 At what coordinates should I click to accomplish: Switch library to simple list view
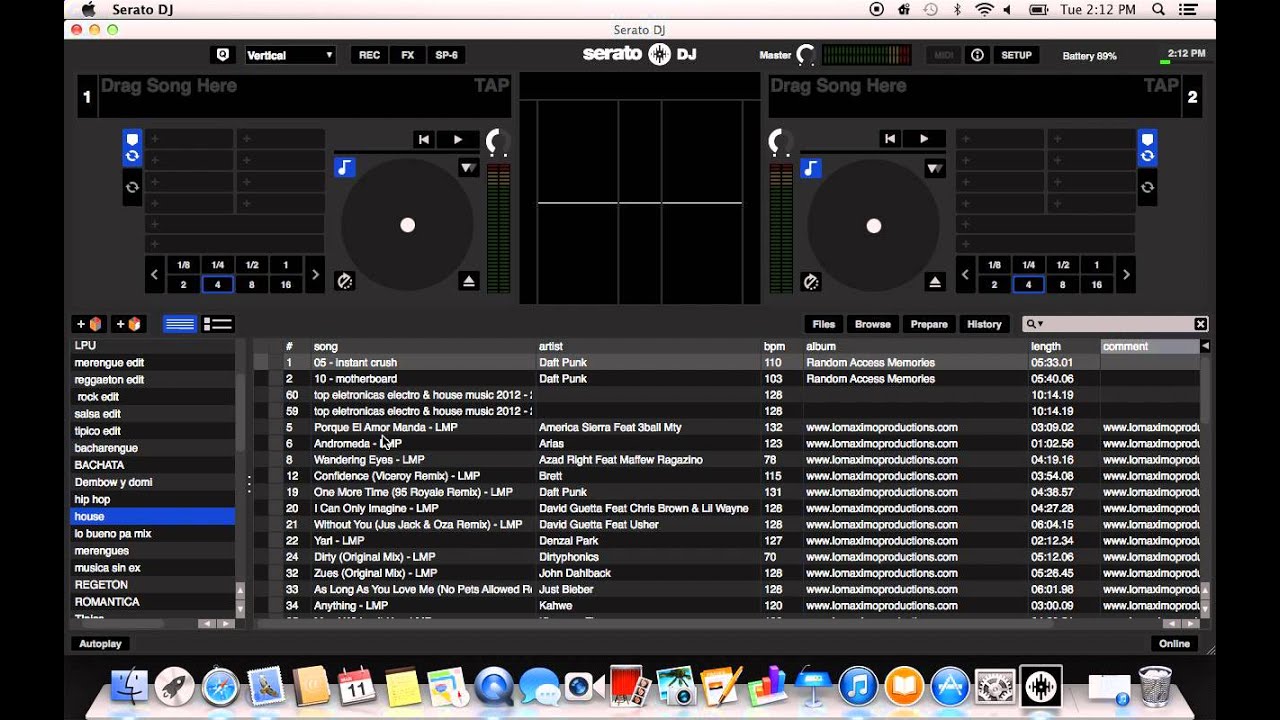click(180, 324)
